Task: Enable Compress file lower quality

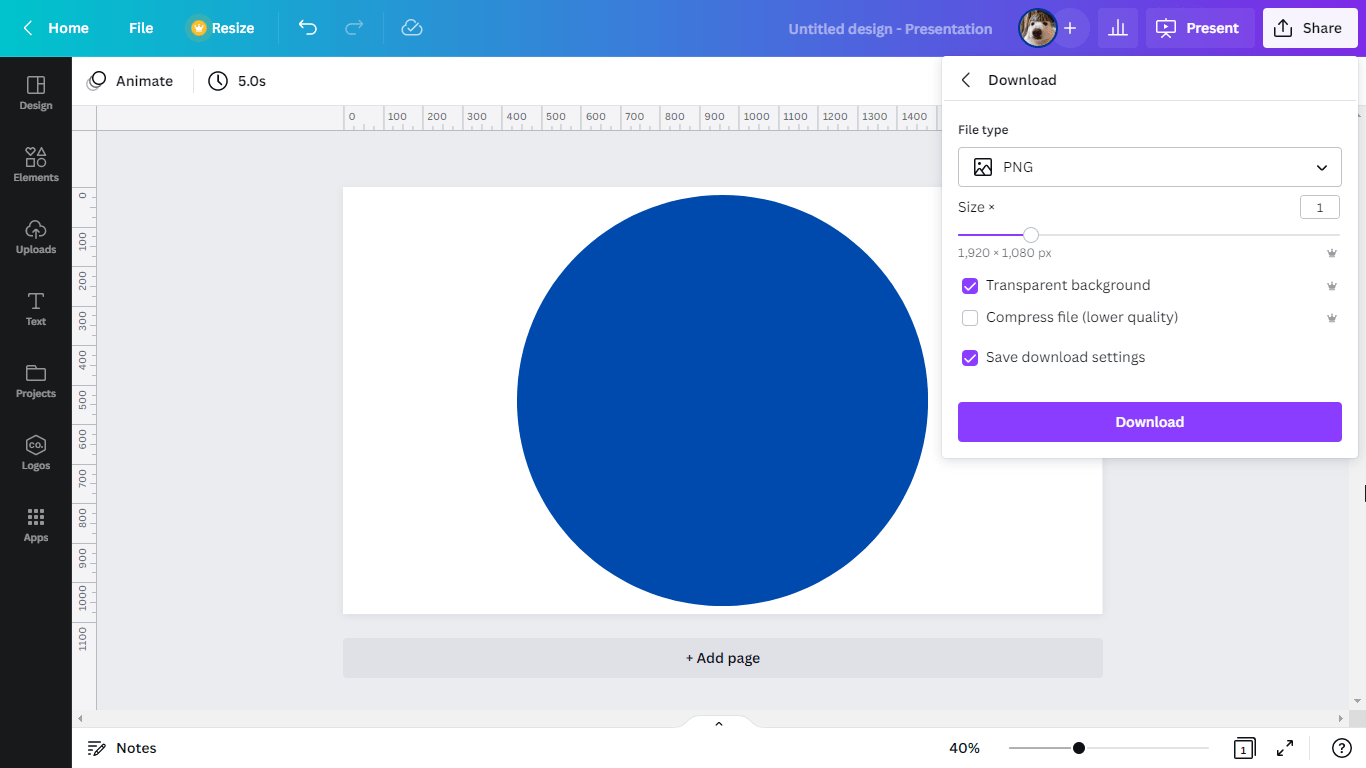Action: (969, 317)
